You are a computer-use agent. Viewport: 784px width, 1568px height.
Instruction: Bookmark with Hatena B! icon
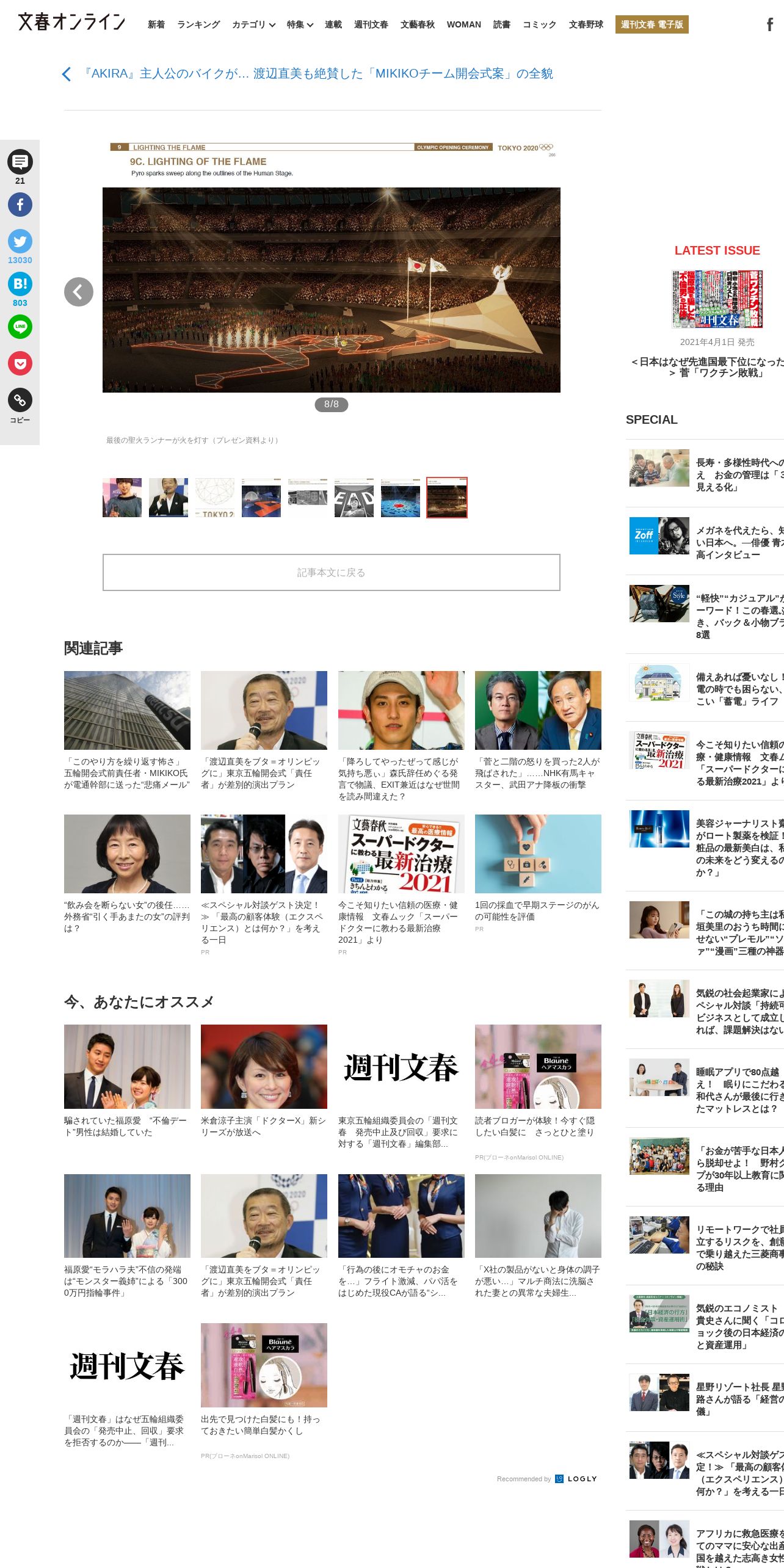20,284
